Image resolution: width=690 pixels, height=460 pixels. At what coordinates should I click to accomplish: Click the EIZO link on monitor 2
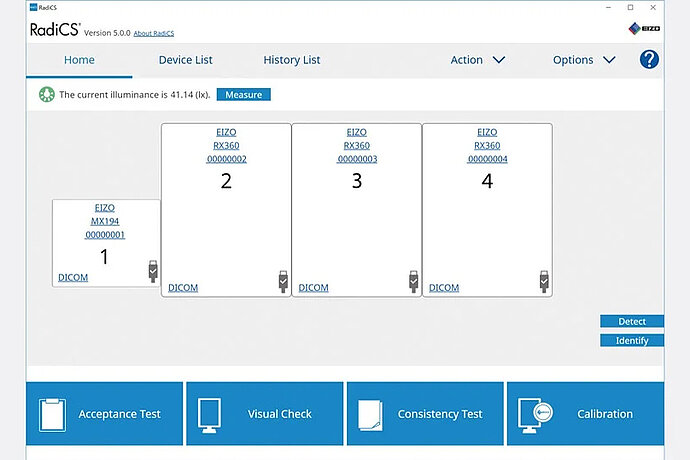(x=226, y=132)
